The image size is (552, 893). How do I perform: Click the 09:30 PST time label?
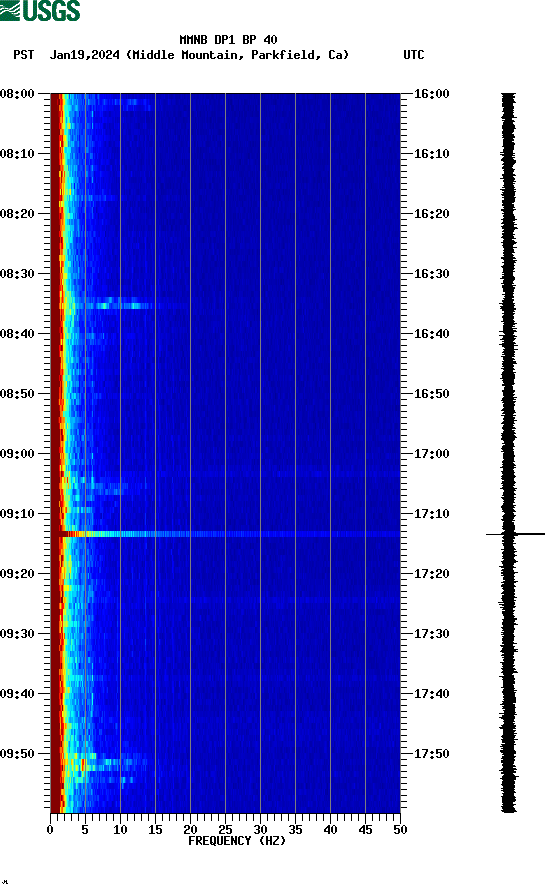pos(17,634)
